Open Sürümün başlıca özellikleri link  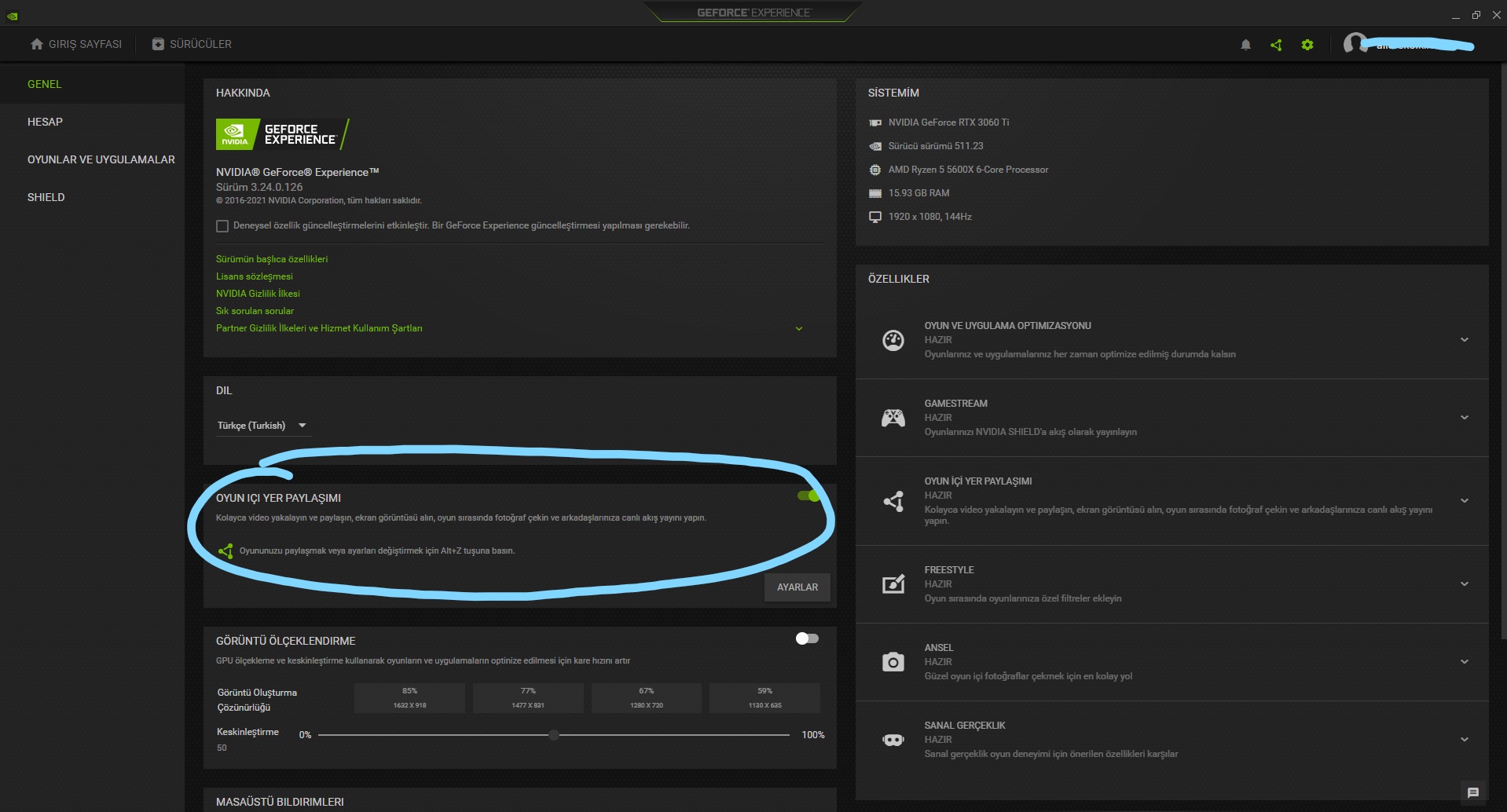[x=272, y=259]
